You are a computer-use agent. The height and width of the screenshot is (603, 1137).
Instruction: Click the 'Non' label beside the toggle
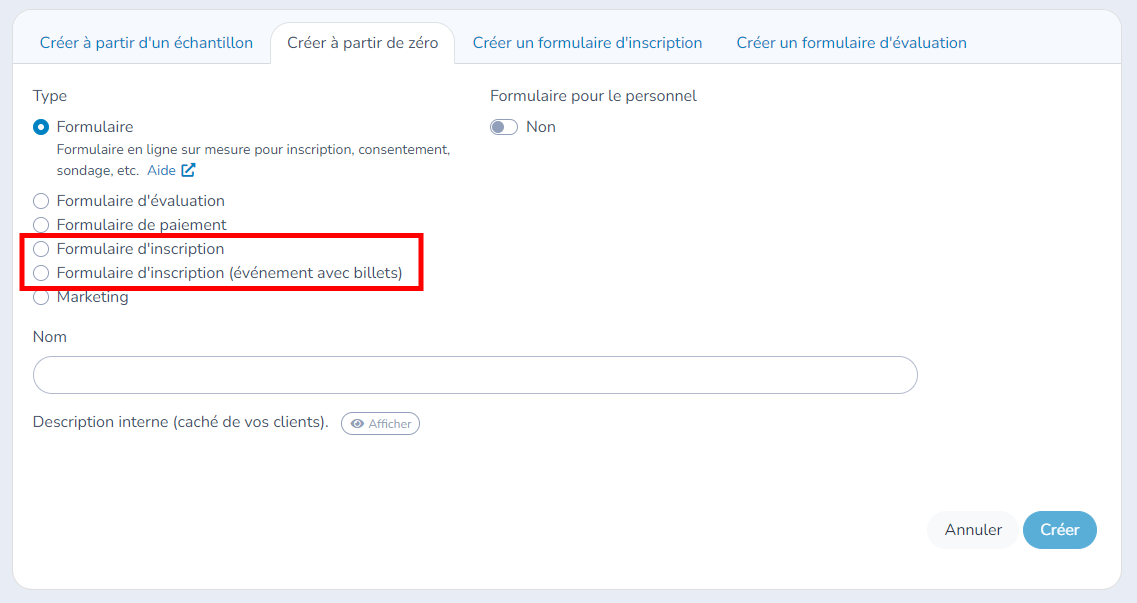(541, 127)
